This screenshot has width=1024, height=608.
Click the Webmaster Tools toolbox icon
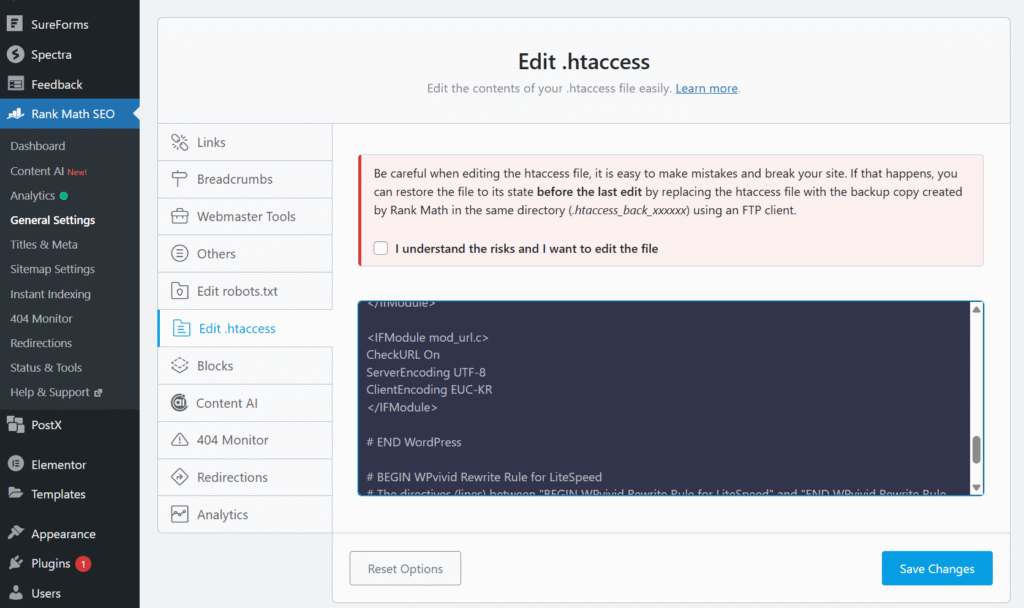180,216
